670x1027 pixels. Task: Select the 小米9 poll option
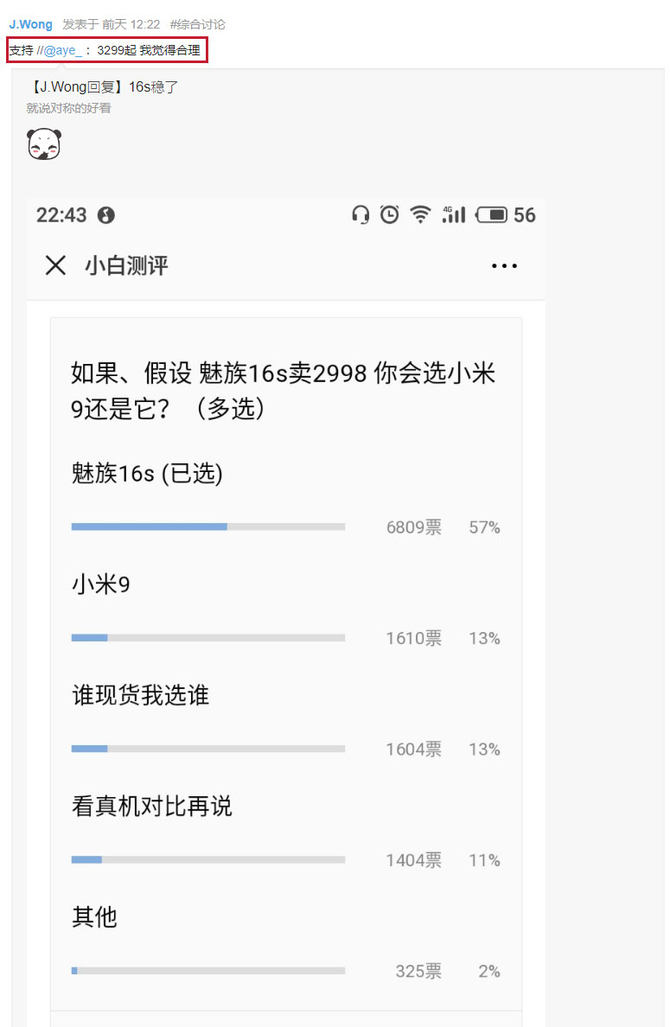tap(101, 585)
